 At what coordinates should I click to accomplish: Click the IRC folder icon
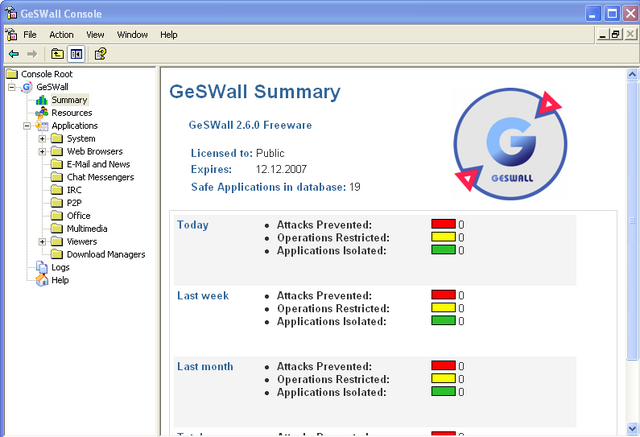[x=57, y=190]
